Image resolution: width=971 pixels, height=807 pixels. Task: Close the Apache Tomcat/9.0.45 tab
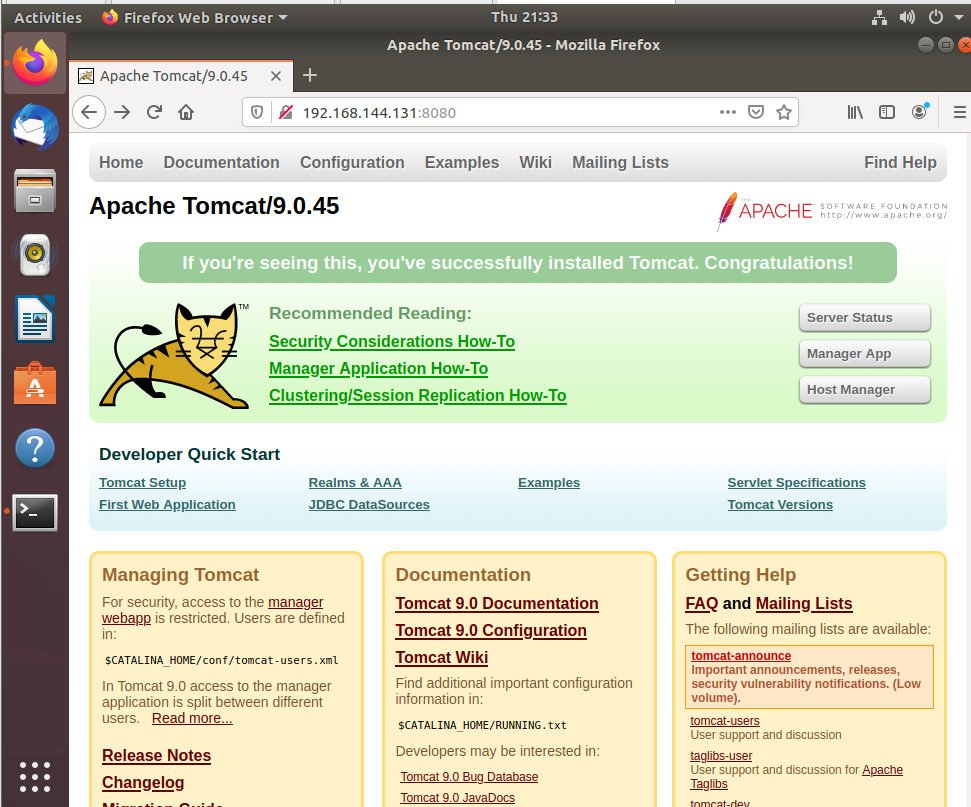pyautogui.click(x=276, y=76)
